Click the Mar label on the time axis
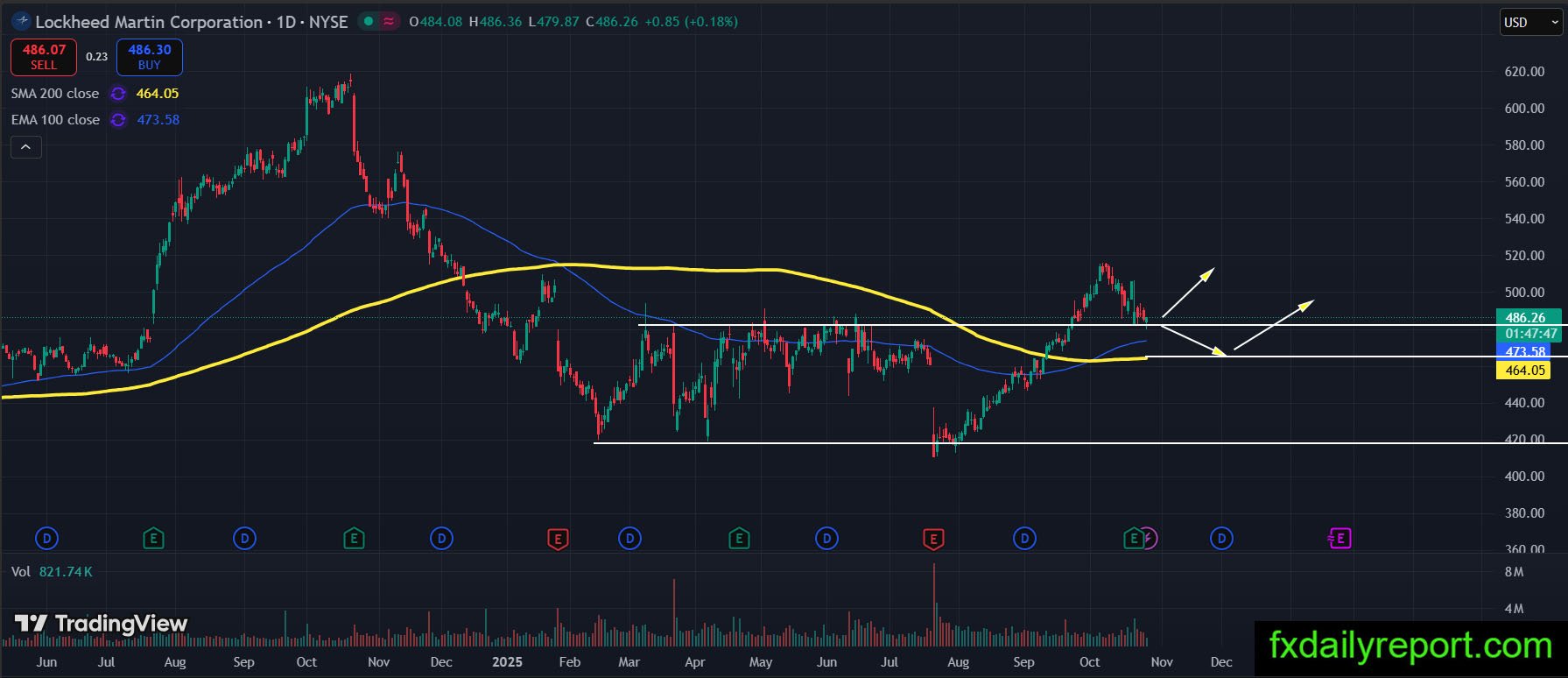Image resolution: width=1568 pixels, height=678 pixels. point(629,662)
